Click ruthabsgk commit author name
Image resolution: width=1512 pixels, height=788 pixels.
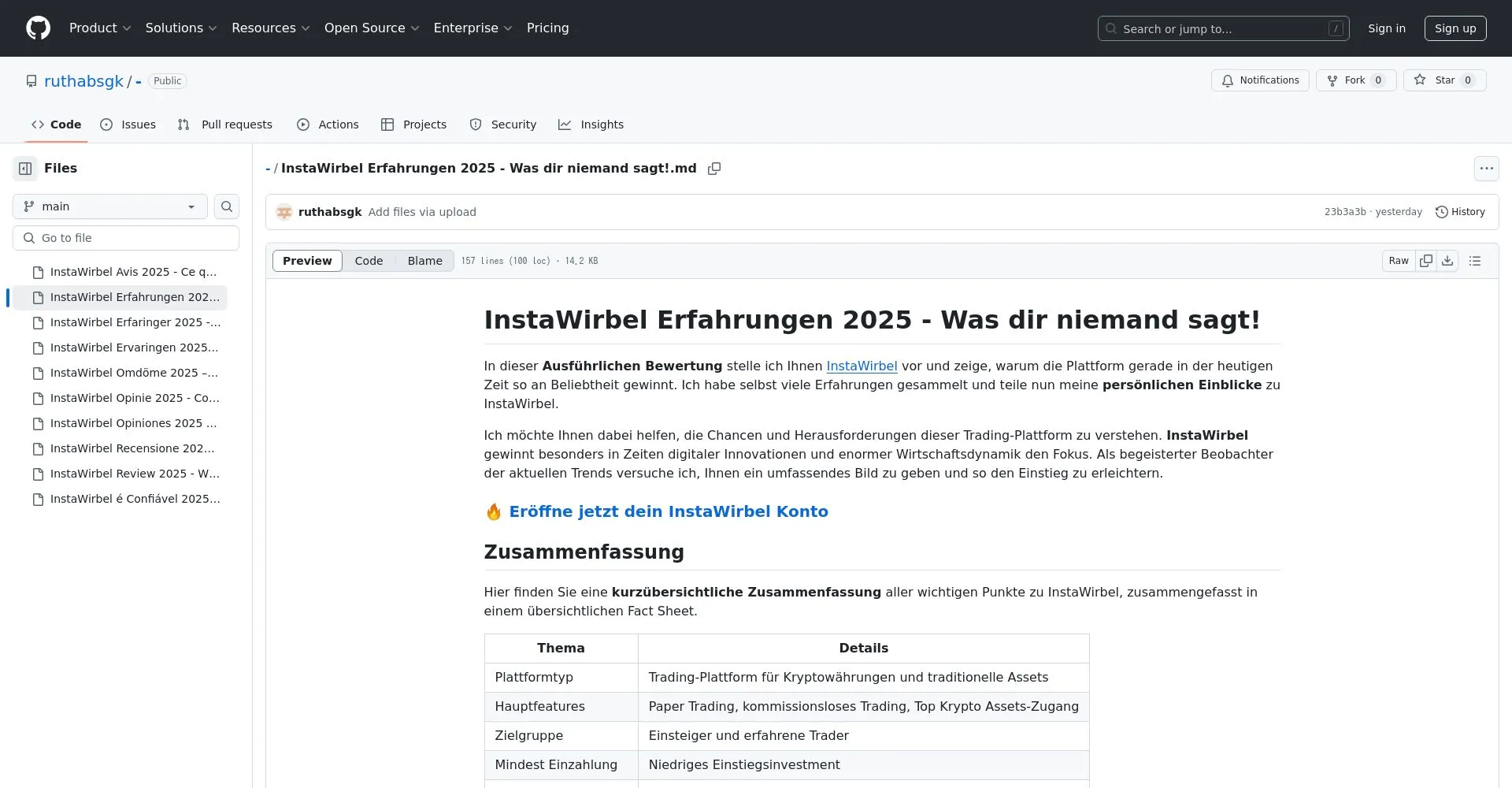click(x=330, y=212)
